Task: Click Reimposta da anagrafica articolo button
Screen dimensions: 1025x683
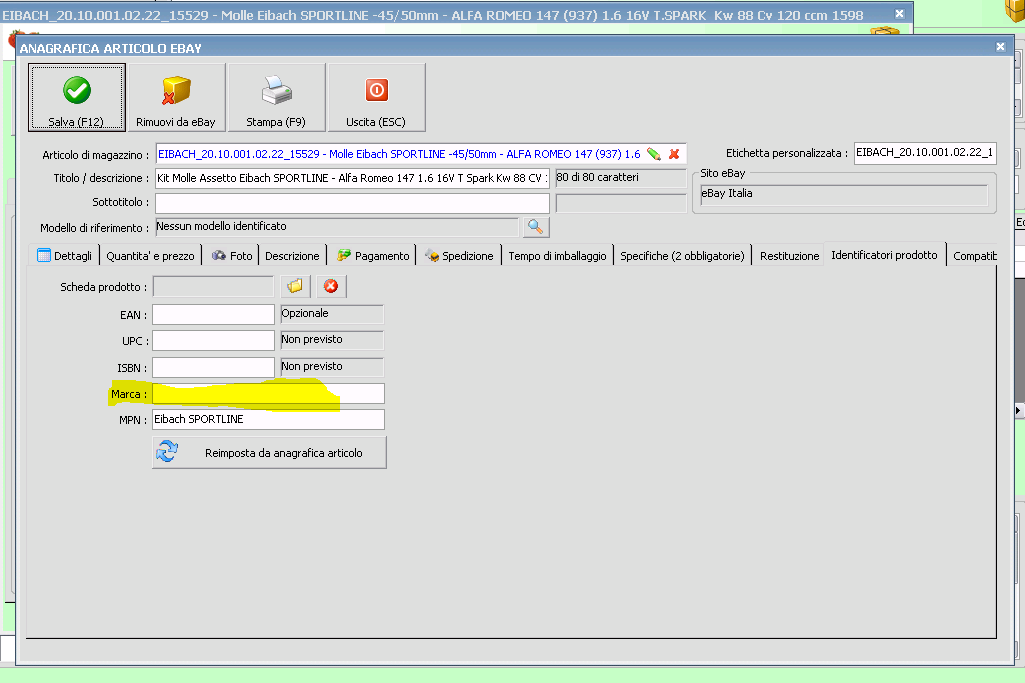Action: point(269,452)
